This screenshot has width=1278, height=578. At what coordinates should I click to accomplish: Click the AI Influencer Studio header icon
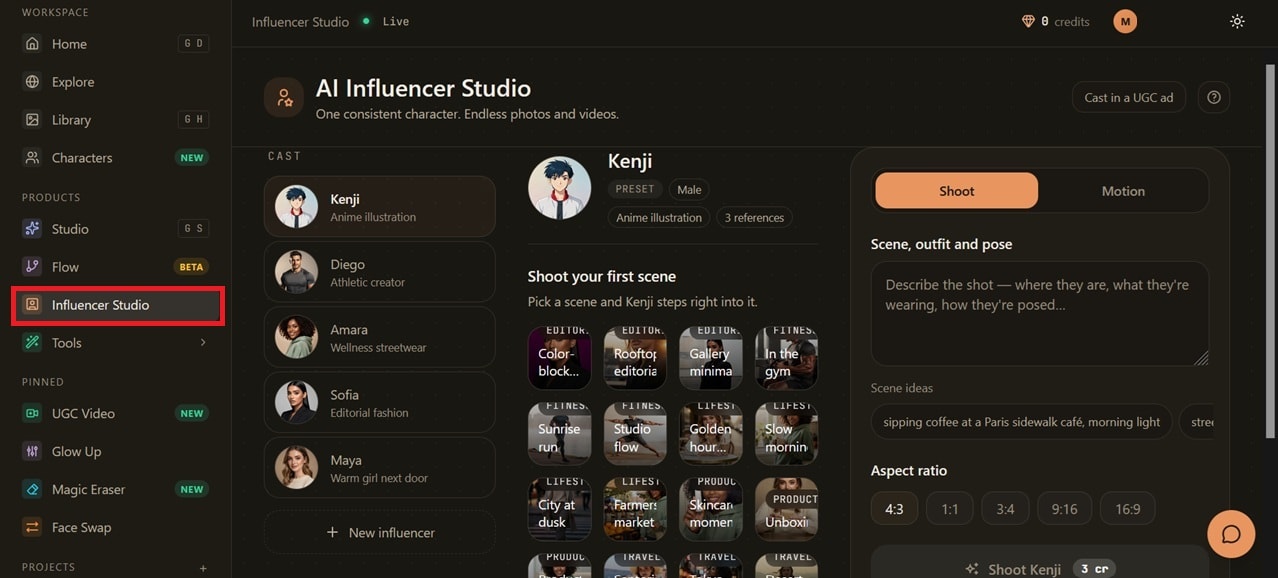(x=284, y=97)
